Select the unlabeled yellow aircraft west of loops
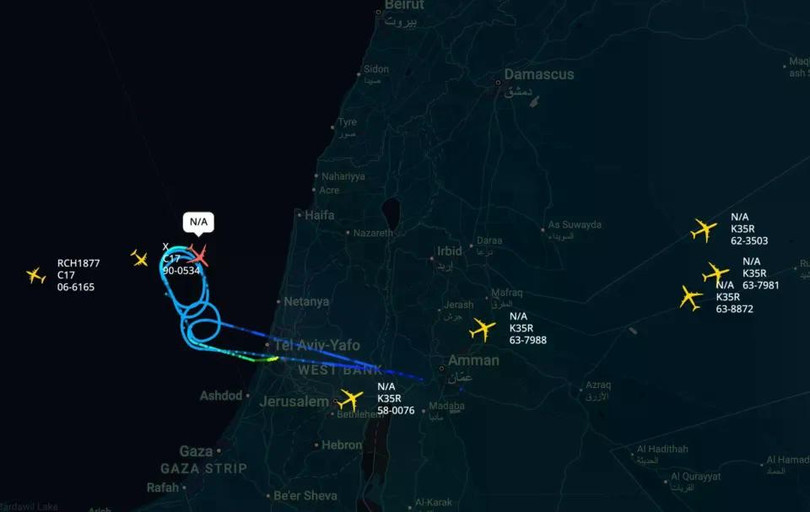The image size is (810, 512). [139, 257]
